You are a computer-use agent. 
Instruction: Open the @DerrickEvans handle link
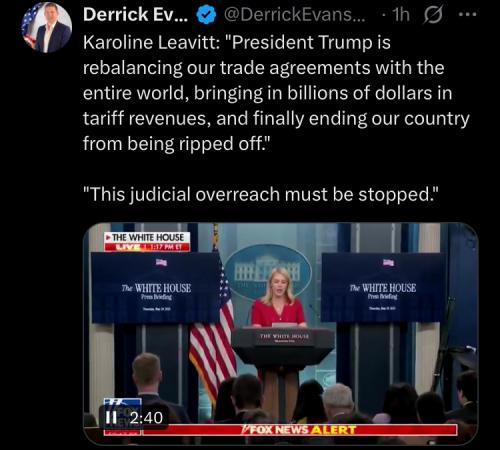click(x=295, y=15)
